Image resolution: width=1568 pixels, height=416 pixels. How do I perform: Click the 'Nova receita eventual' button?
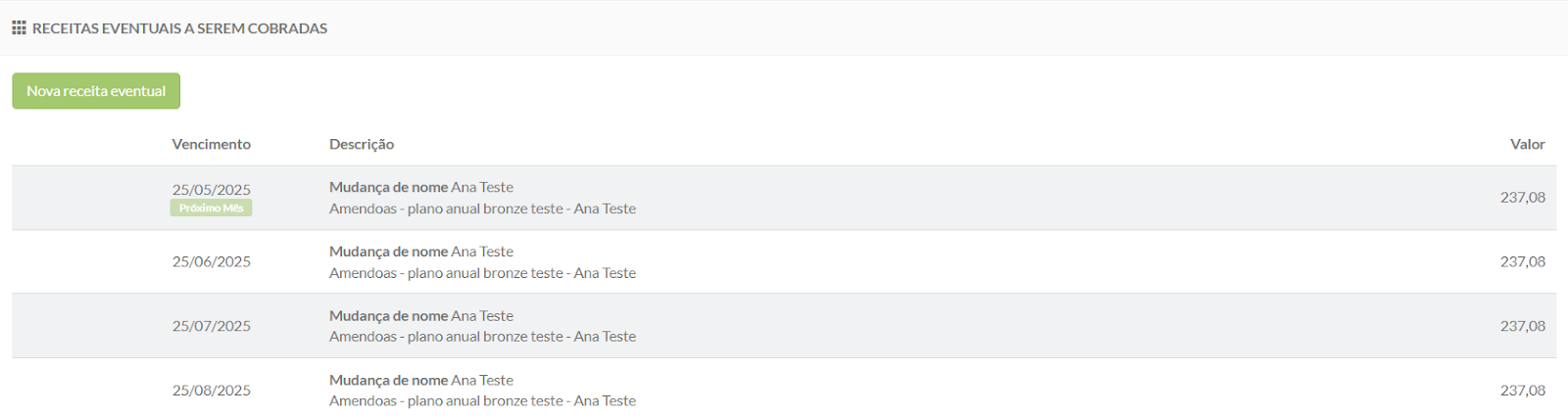[96, 91]
